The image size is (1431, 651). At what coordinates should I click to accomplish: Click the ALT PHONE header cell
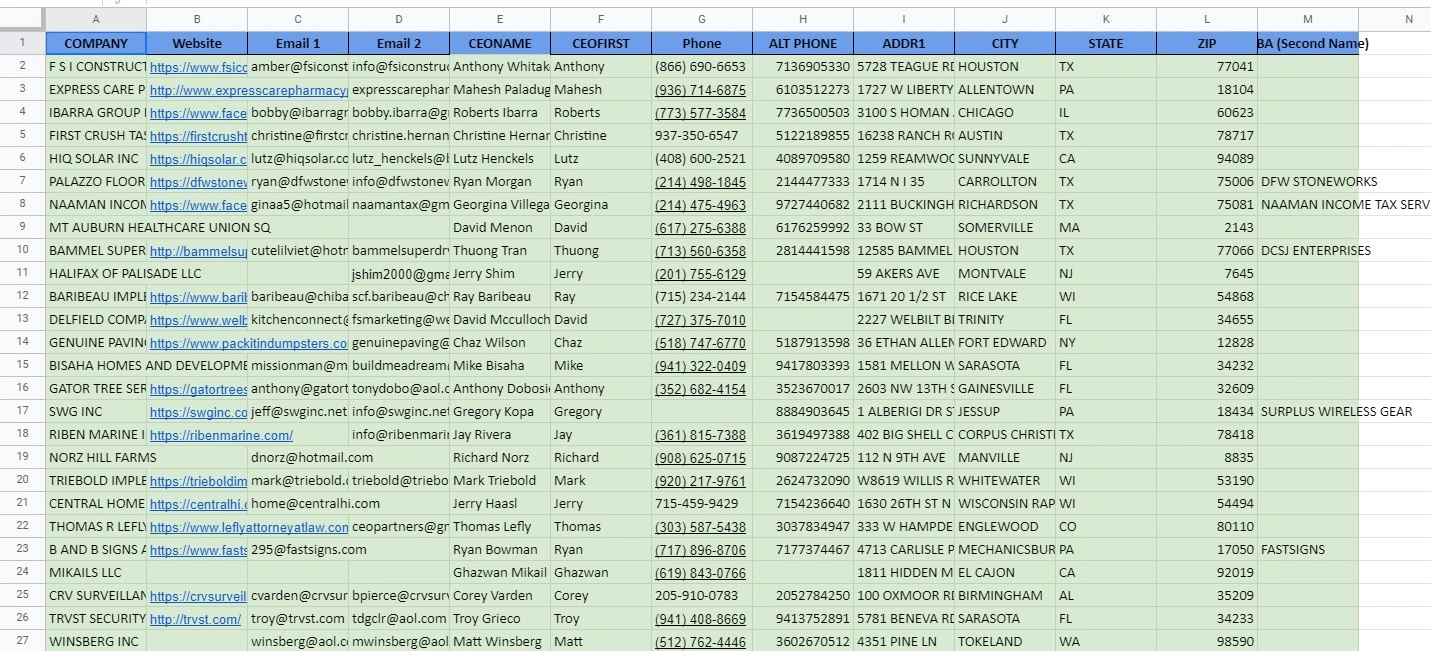point(803,43)
